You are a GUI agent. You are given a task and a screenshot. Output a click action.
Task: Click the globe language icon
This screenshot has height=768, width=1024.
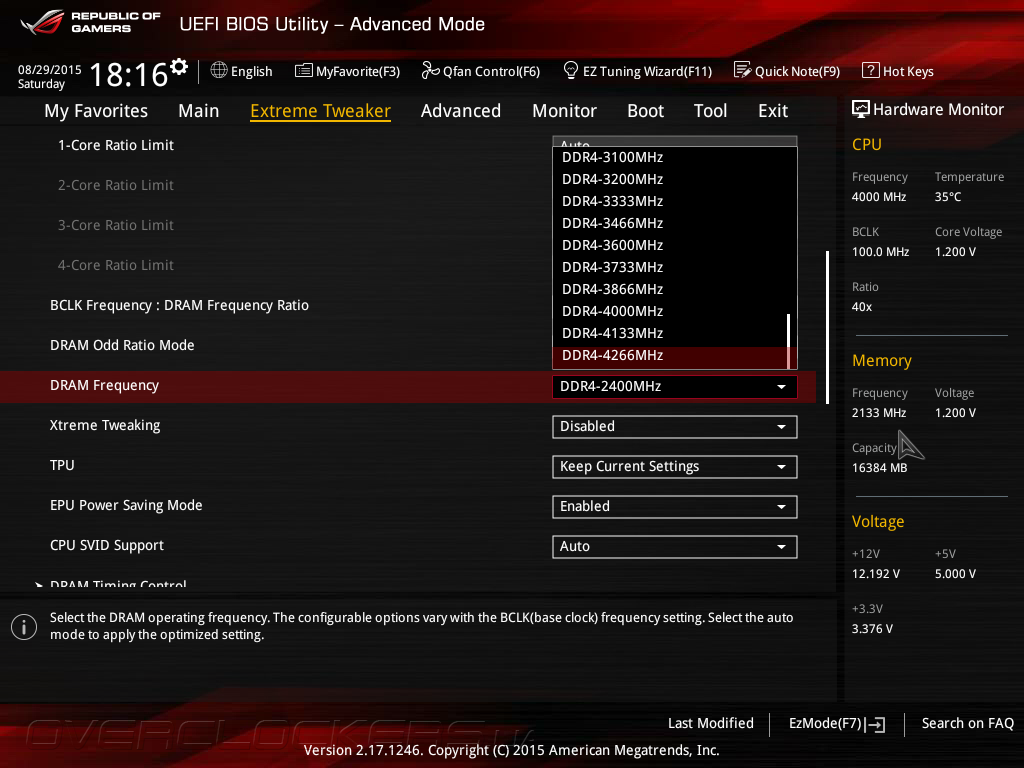pyautogui.click(x=219, y=70)
